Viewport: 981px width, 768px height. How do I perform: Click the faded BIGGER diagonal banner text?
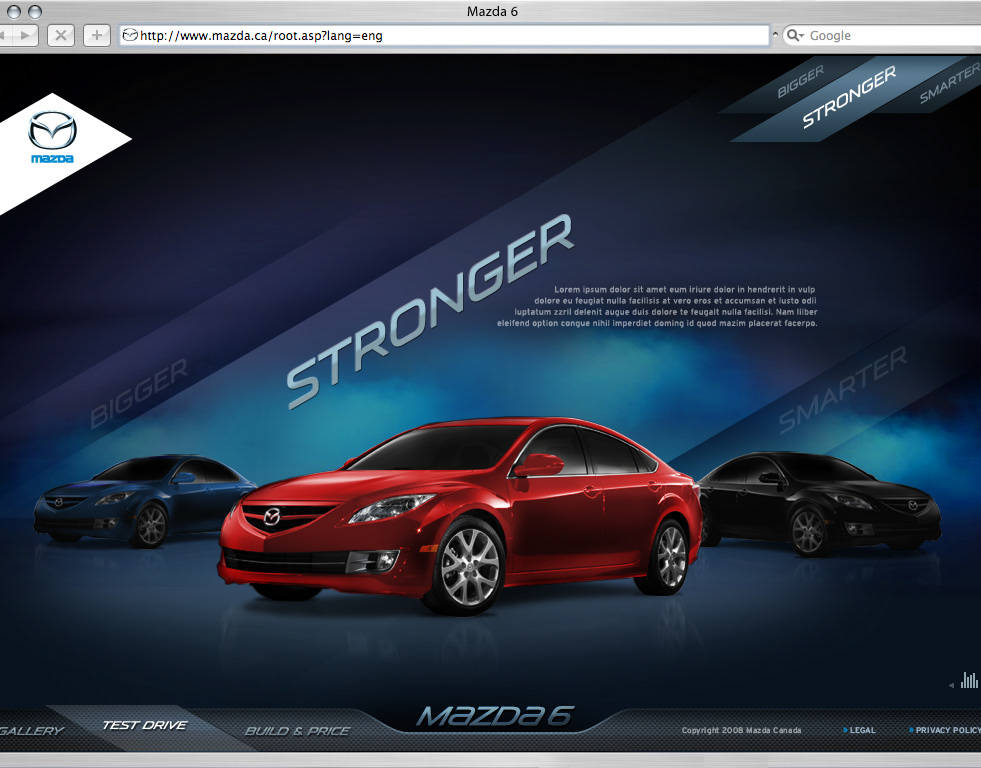139,393
